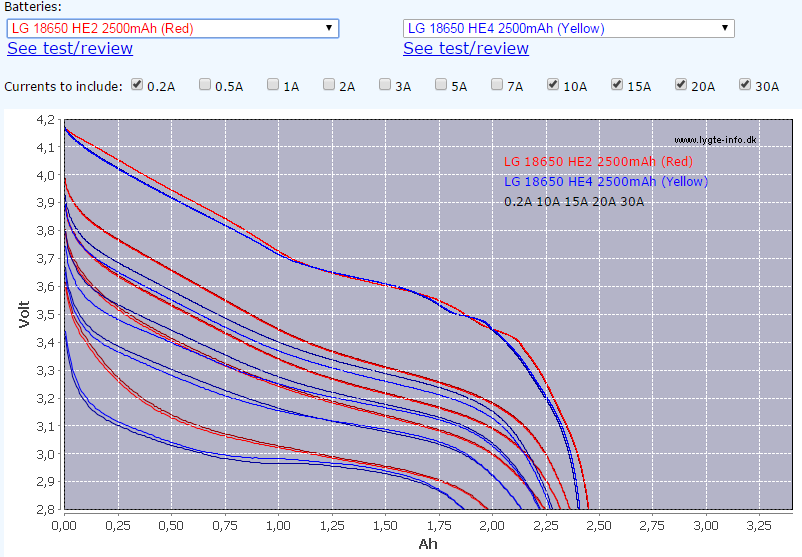The width and height of the screenshot is (802, 557).
Task: Click the 2,50 value on the Ah axis
Action: 599,525
